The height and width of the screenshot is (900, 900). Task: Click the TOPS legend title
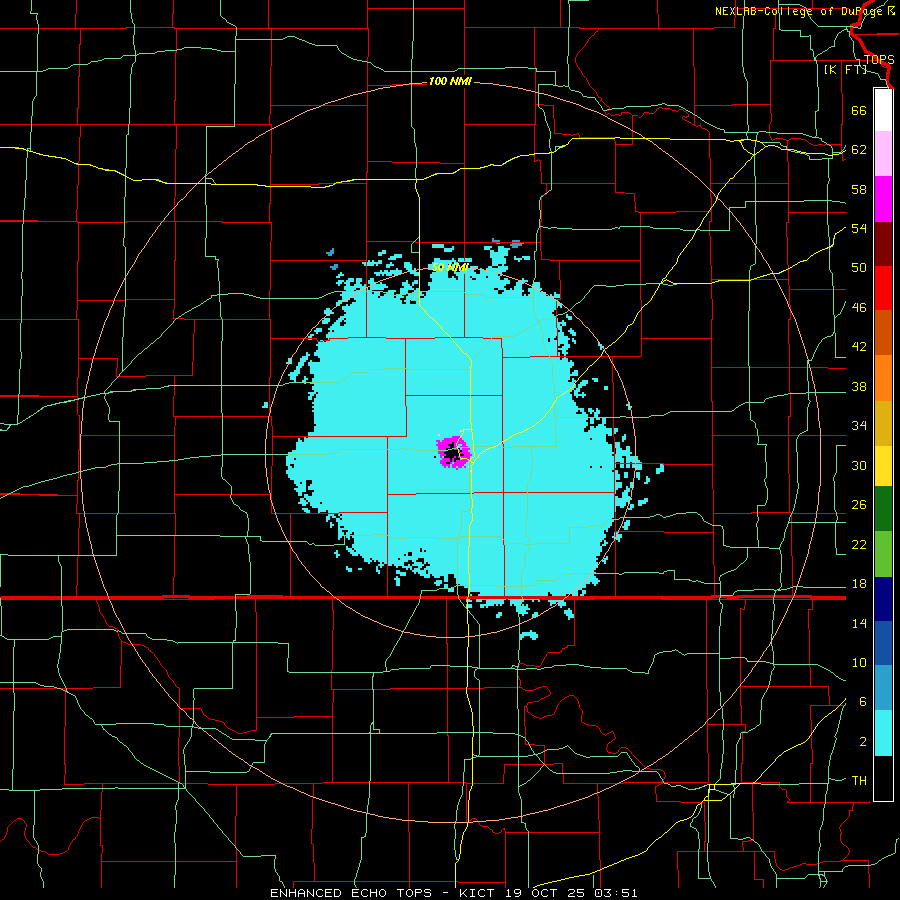point(879,60)
